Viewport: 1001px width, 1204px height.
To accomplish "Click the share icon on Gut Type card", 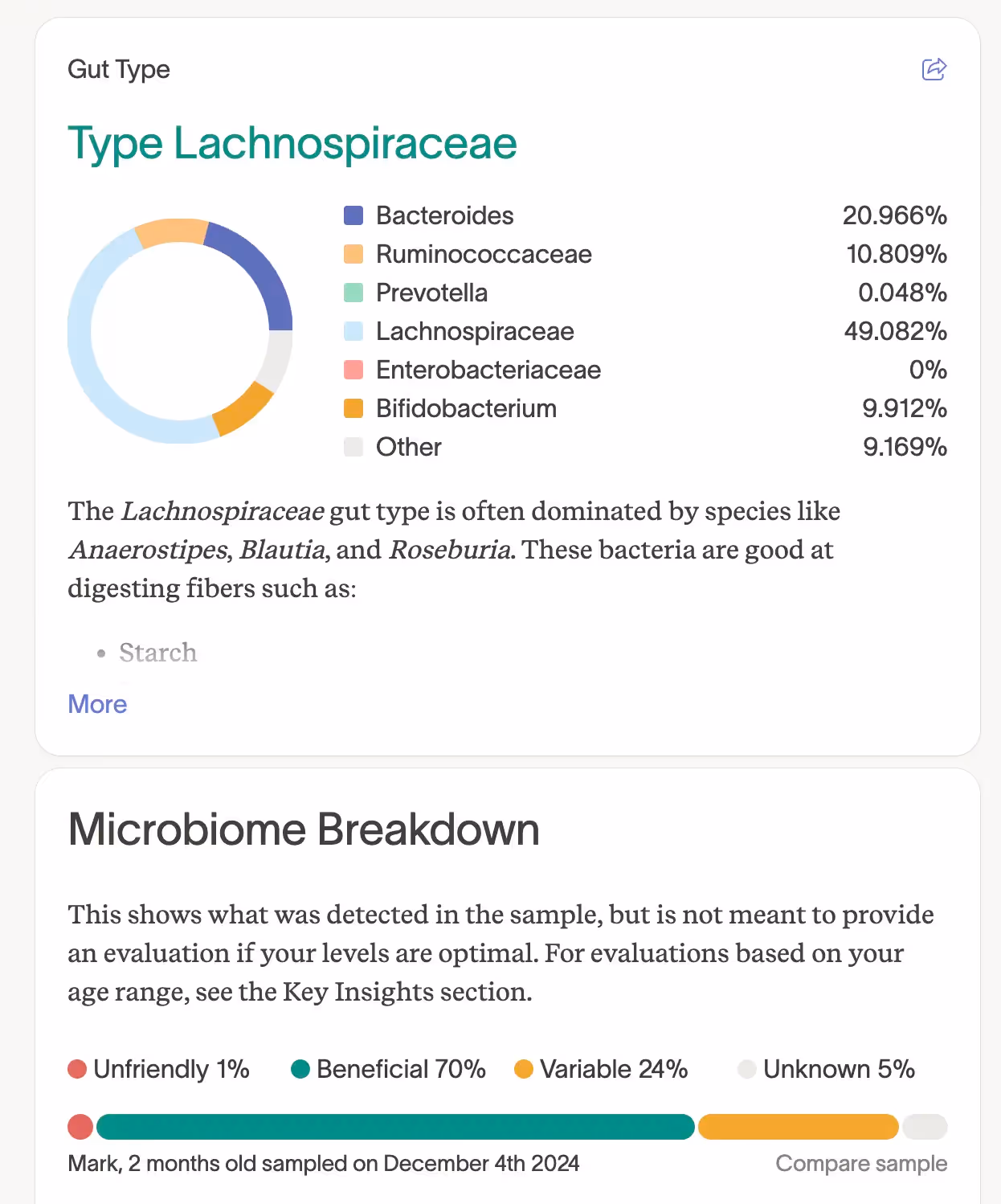I will coord(934,70).
